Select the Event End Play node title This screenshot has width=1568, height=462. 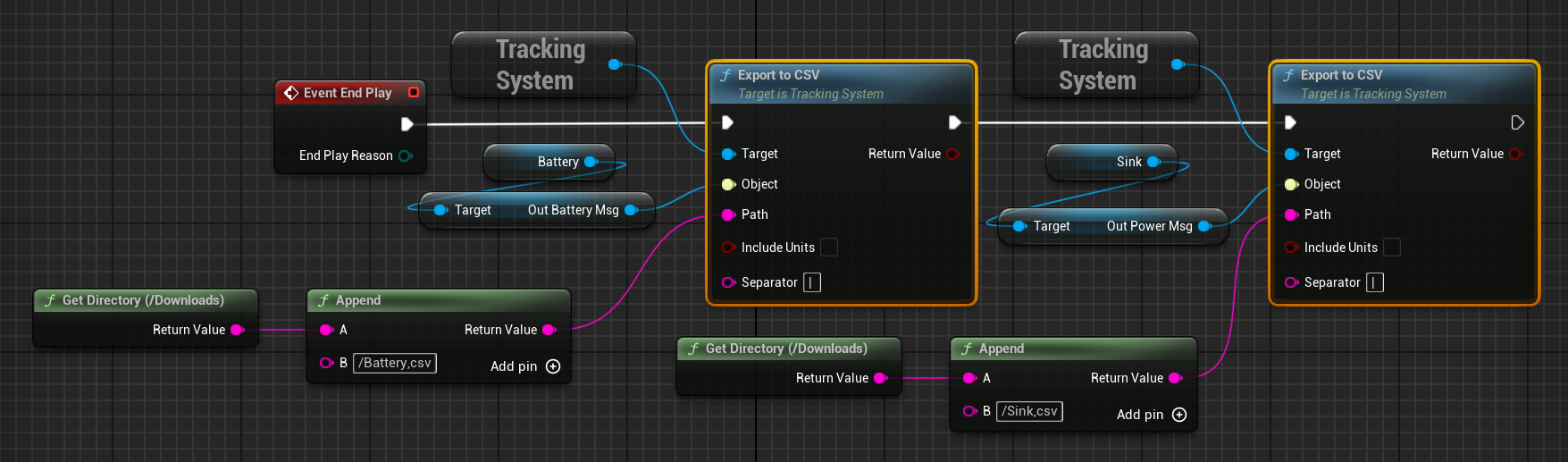pyautogui.click(x=348, y=93)
